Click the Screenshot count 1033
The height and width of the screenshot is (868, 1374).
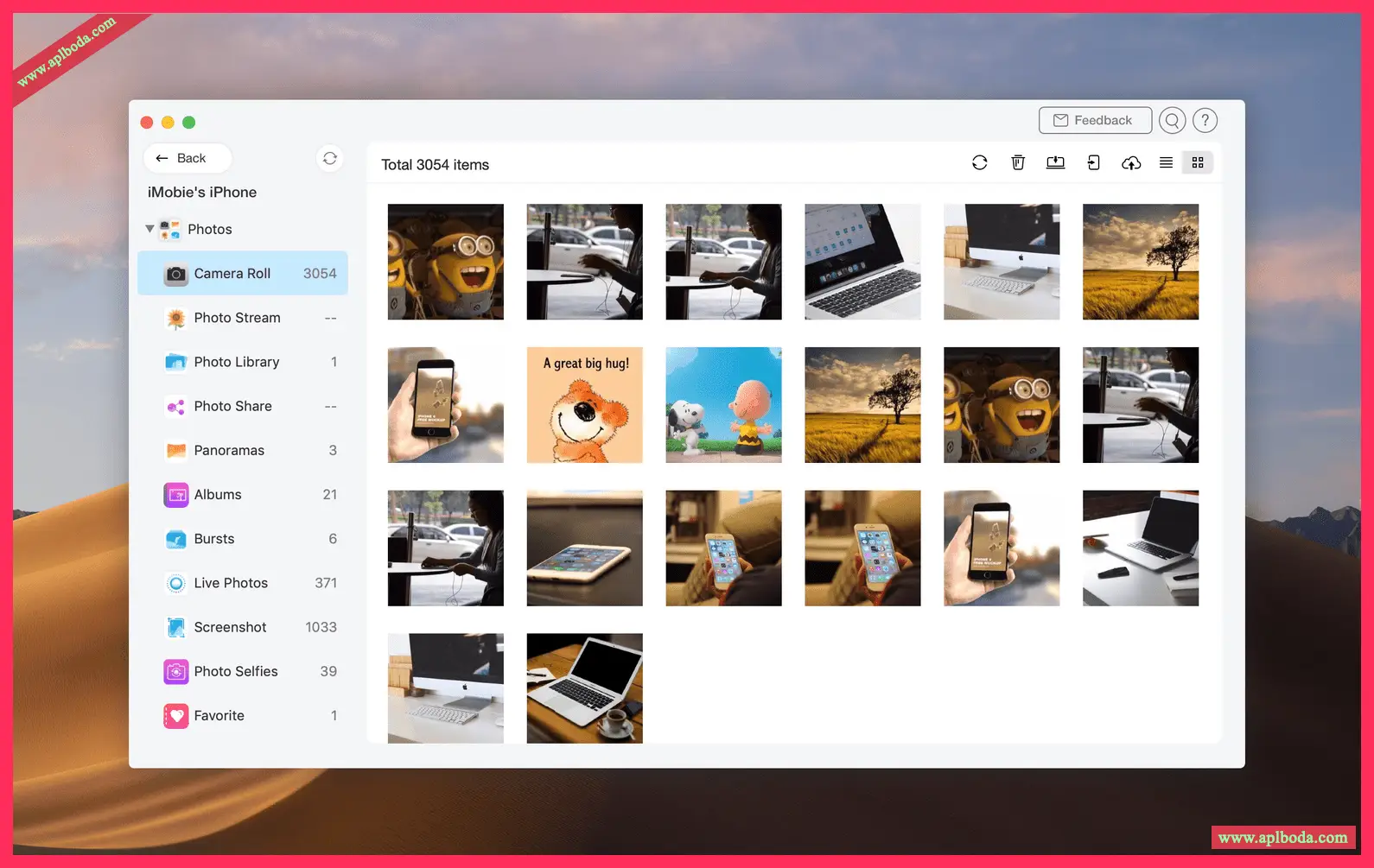coord(321,627)
